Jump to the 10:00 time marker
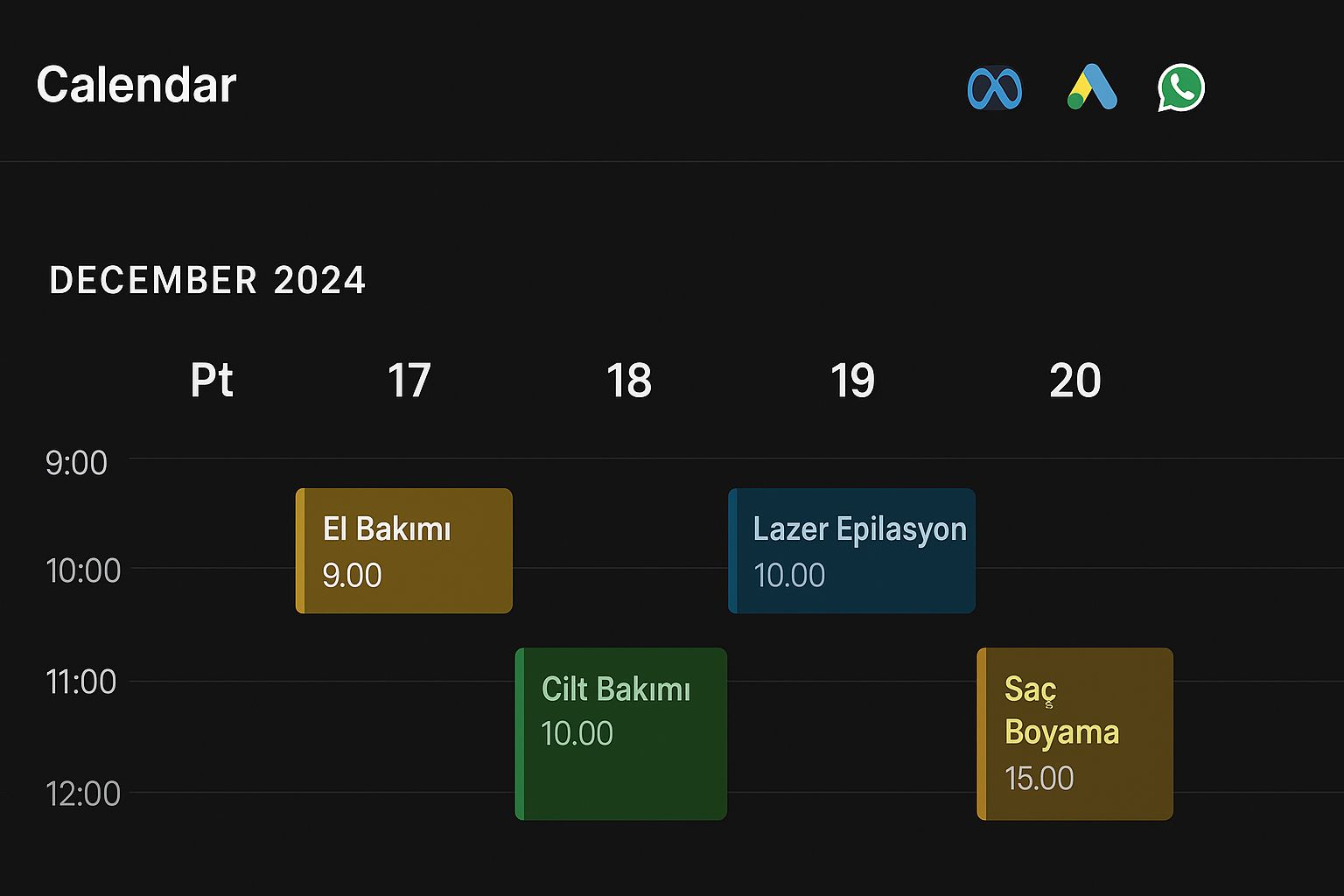Image resolution: width=1344 pixels, height=896 pixels. coord(83,570)
